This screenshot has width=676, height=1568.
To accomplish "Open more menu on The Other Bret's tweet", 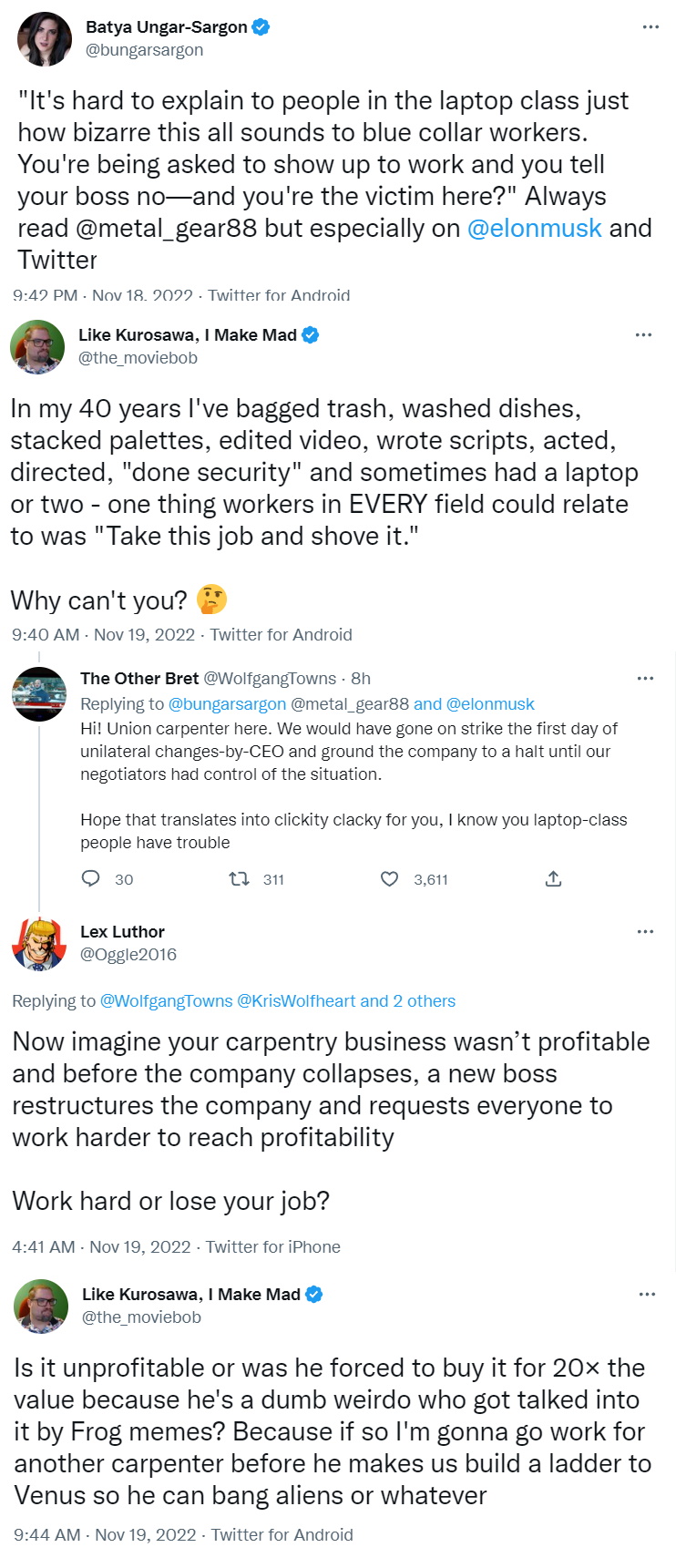I will pyautogui.click(x=645, y=679).
